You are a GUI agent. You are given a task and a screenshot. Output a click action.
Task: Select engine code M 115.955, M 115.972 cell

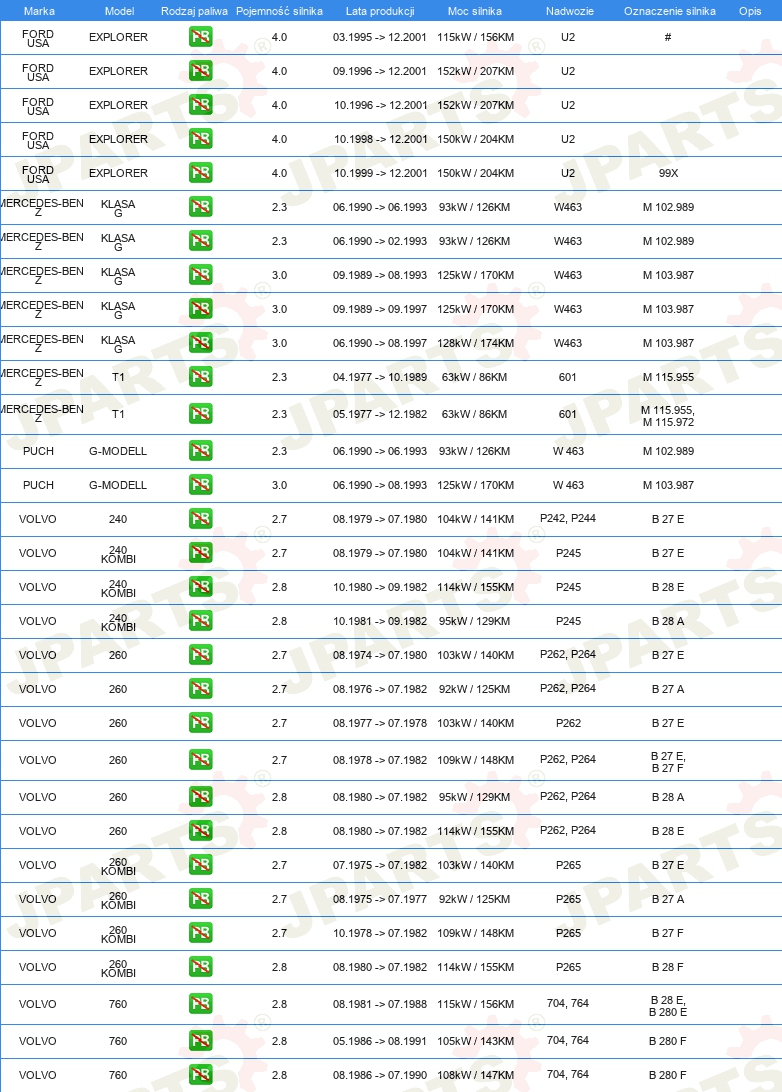pos(668,416)
